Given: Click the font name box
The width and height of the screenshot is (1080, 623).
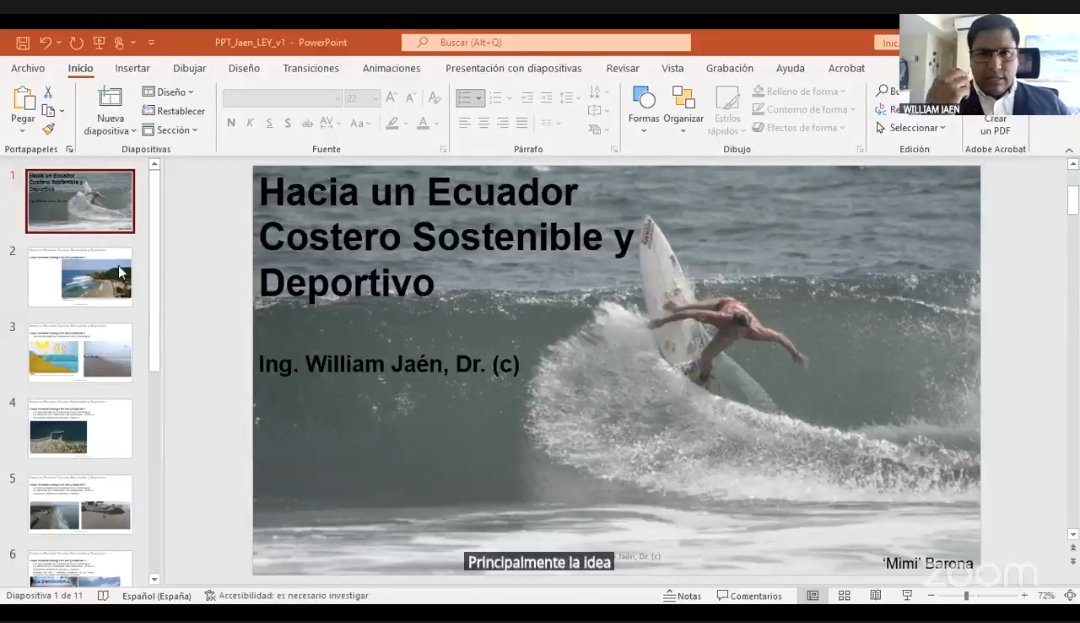Looking at the screenshot, I should (x=282, y=98).
